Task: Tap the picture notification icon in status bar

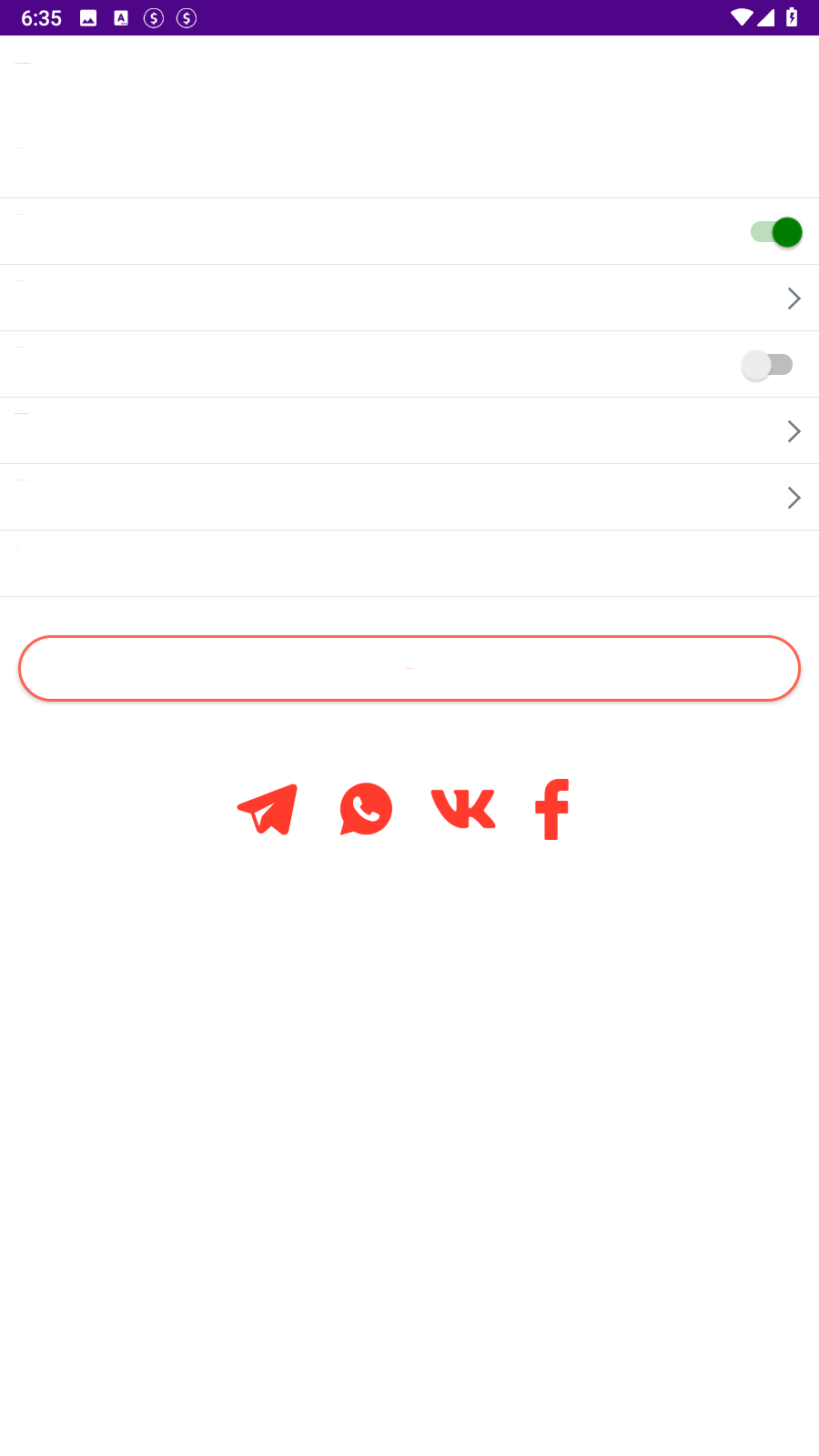Action: click(x=88, y=18)
